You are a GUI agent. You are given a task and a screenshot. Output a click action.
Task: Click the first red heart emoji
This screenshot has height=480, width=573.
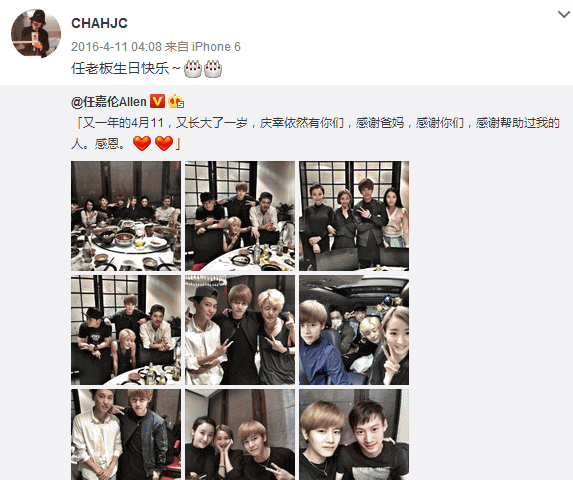[x=142, y=143]
